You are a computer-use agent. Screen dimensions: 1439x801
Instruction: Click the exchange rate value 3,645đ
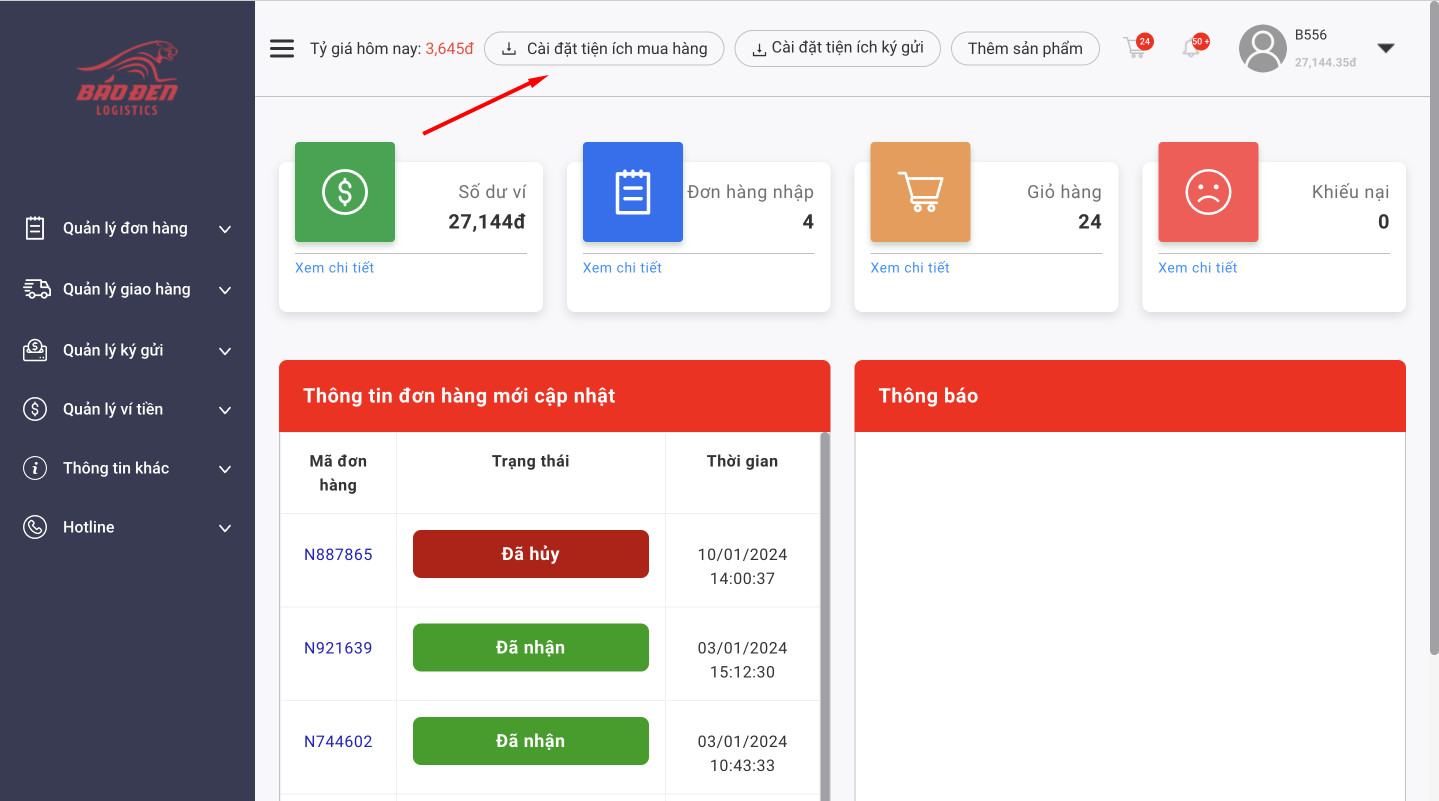(449, 48)
